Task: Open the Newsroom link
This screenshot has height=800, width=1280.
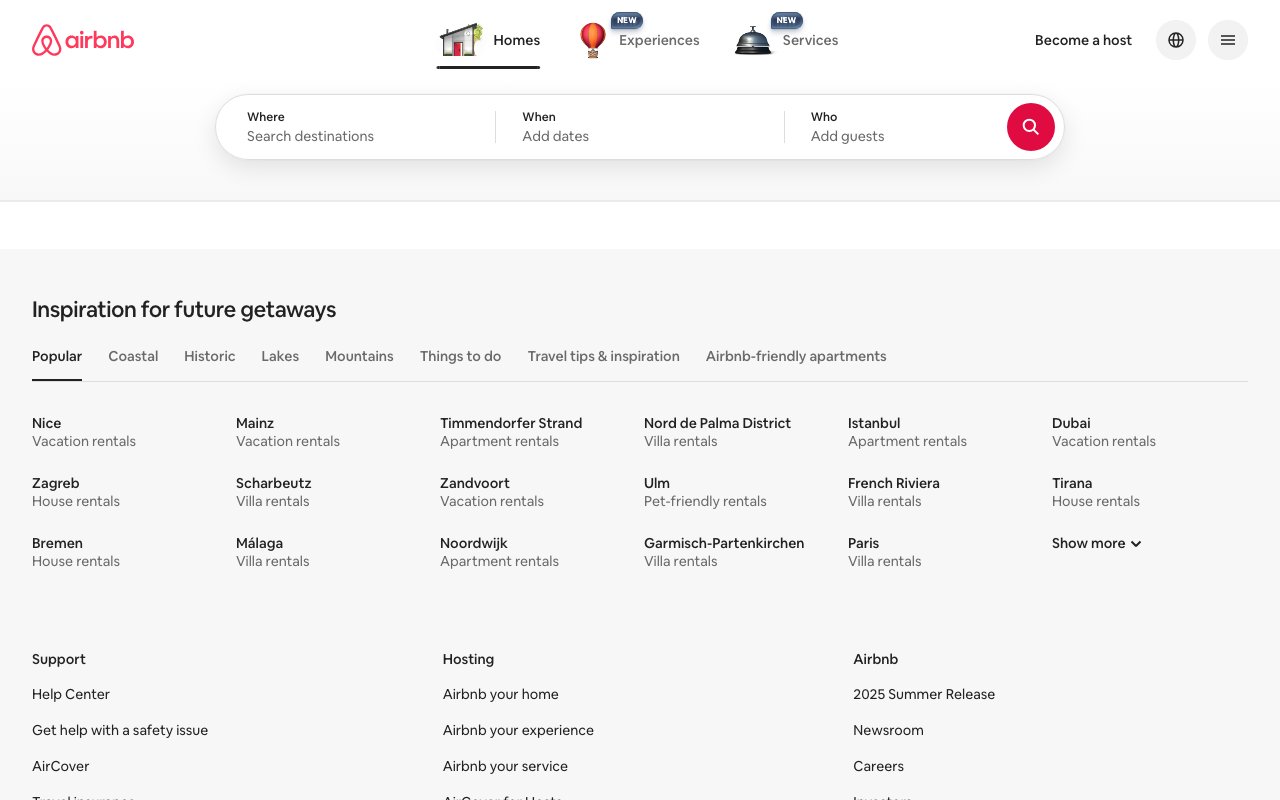Action: [x=888, y=730]
